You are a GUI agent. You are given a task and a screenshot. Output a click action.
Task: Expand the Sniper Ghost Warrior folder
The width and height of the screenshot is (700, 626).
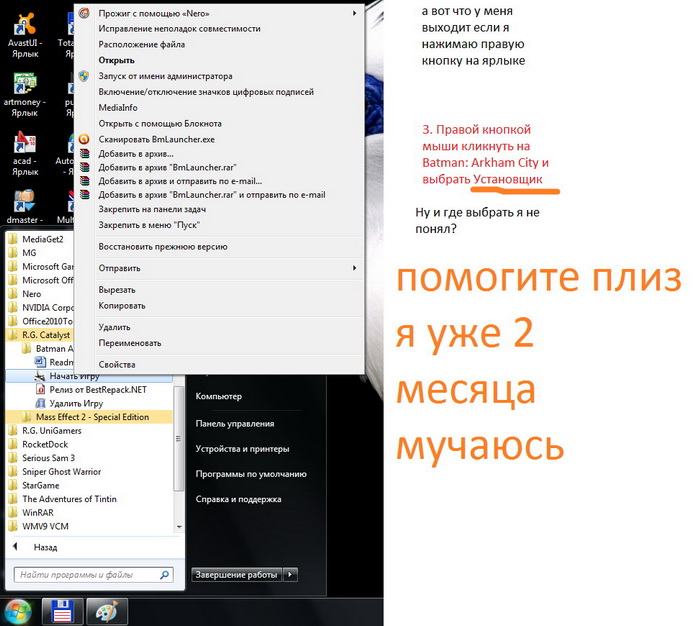pos(89,472)
